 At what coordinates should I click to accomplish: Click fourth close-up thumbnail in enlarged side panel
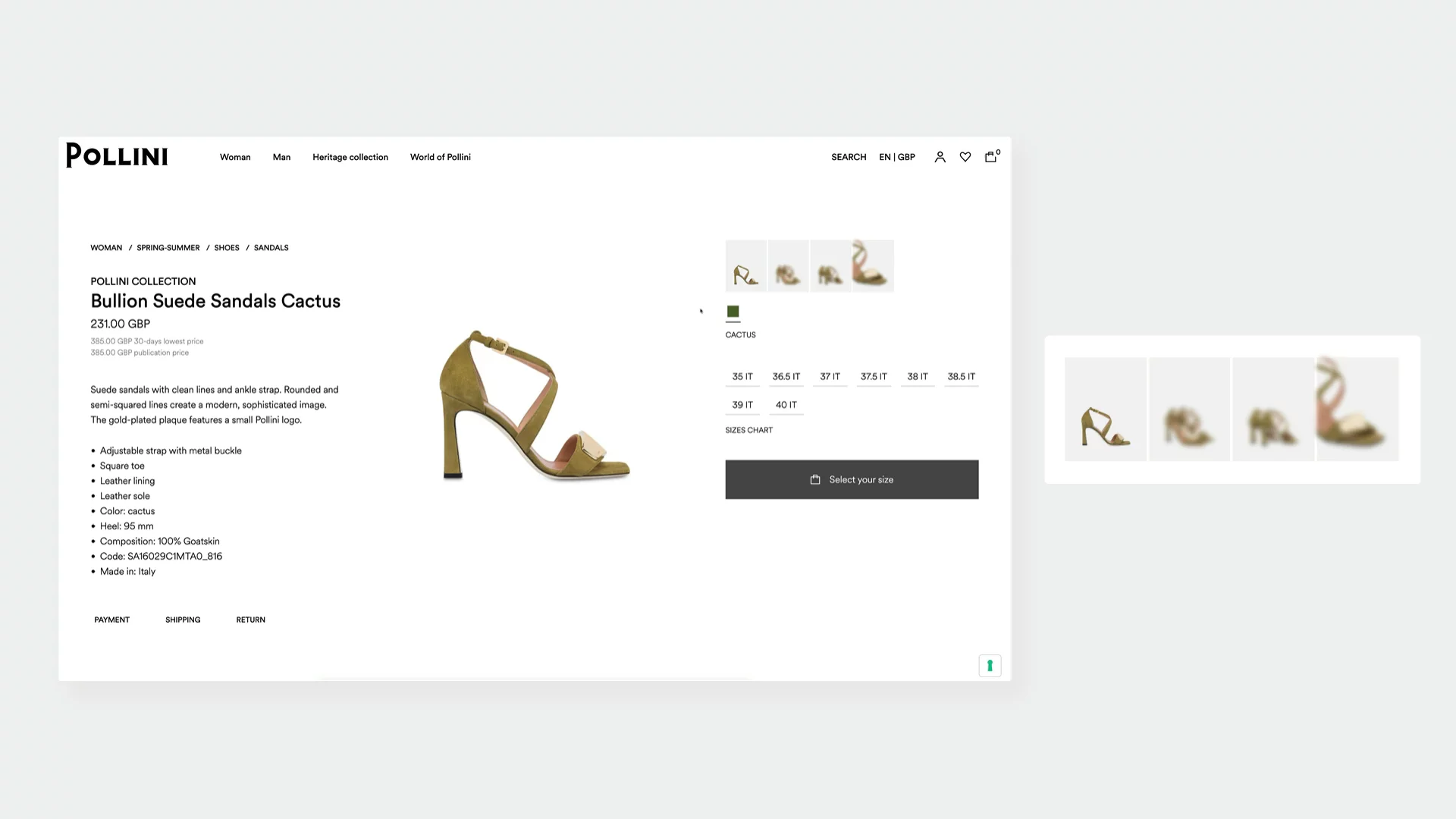click(x=1357, y=409)
